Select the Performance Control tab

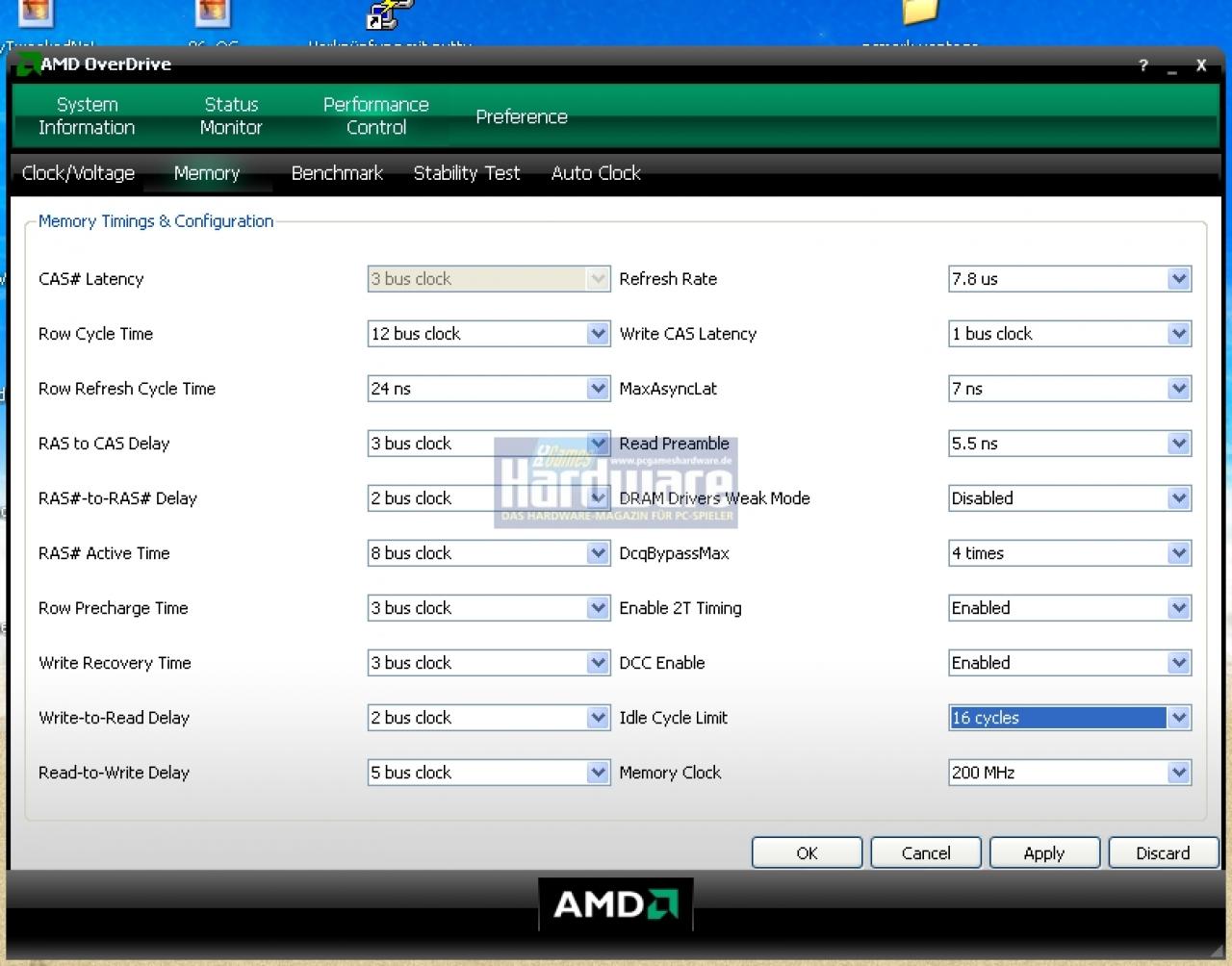375,115
